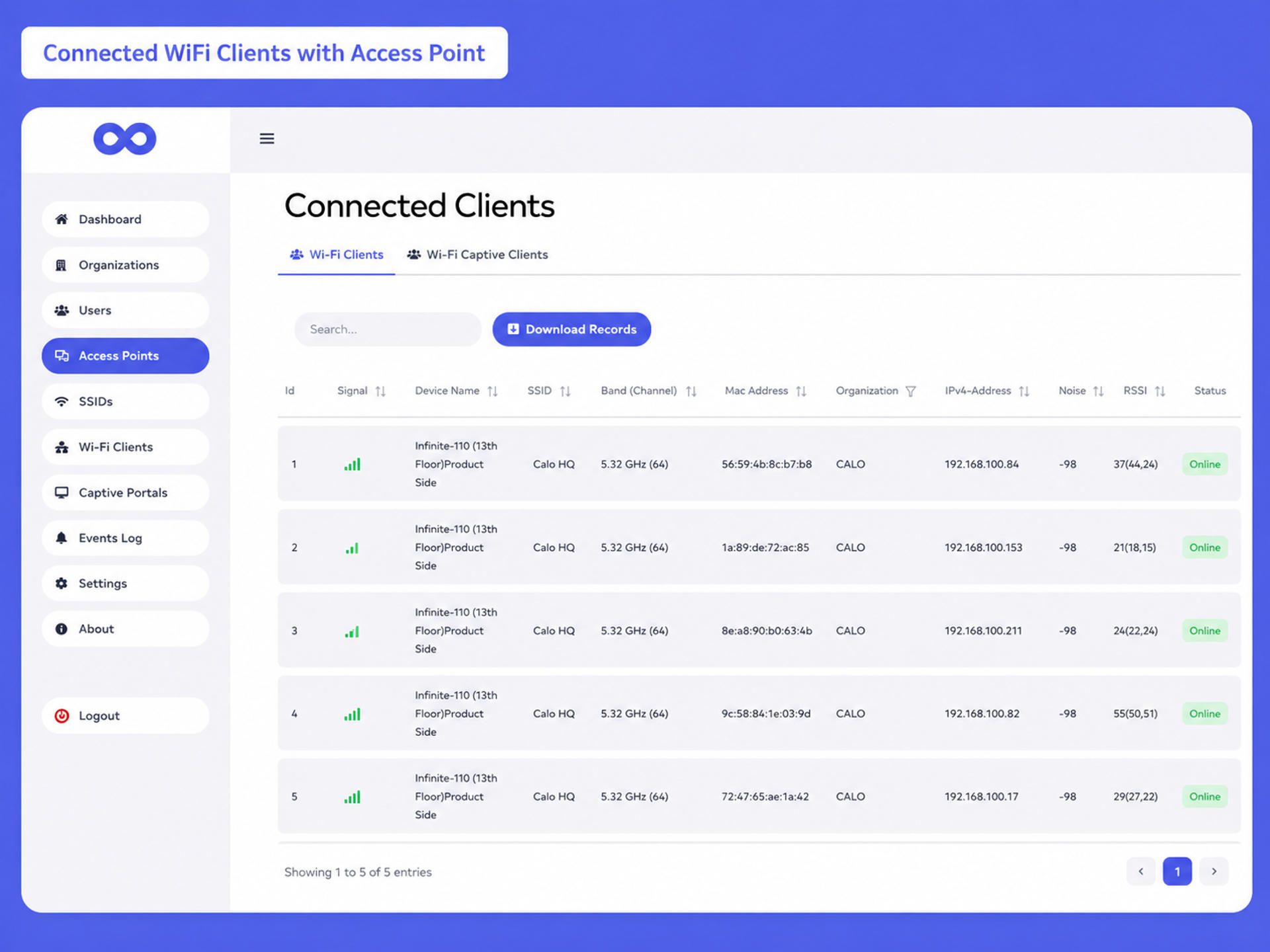Focus the Search input field
The height and width of the screenshot is (952, 1270).
point(388,329)
